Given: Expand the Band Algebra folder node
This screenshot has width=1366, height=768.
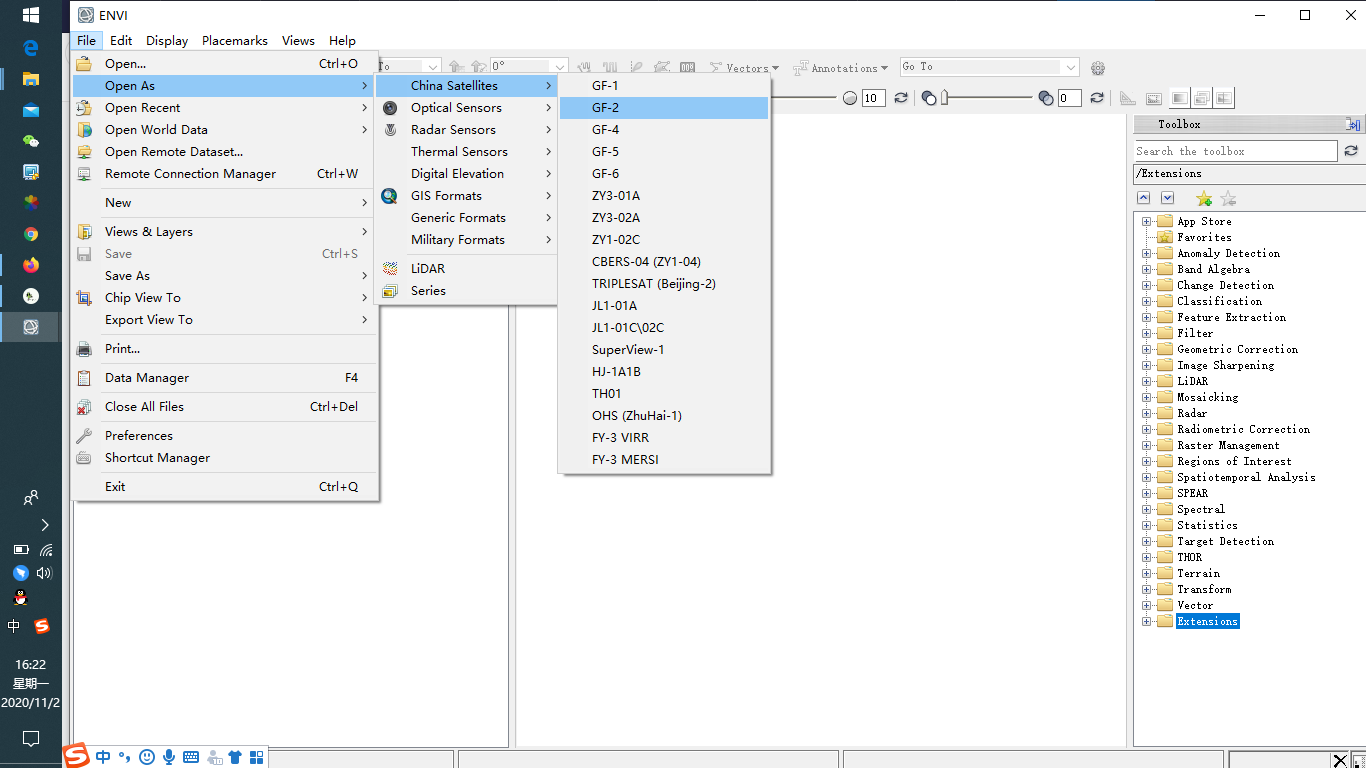Looking at the screenshot, I should pos(1146,269).
